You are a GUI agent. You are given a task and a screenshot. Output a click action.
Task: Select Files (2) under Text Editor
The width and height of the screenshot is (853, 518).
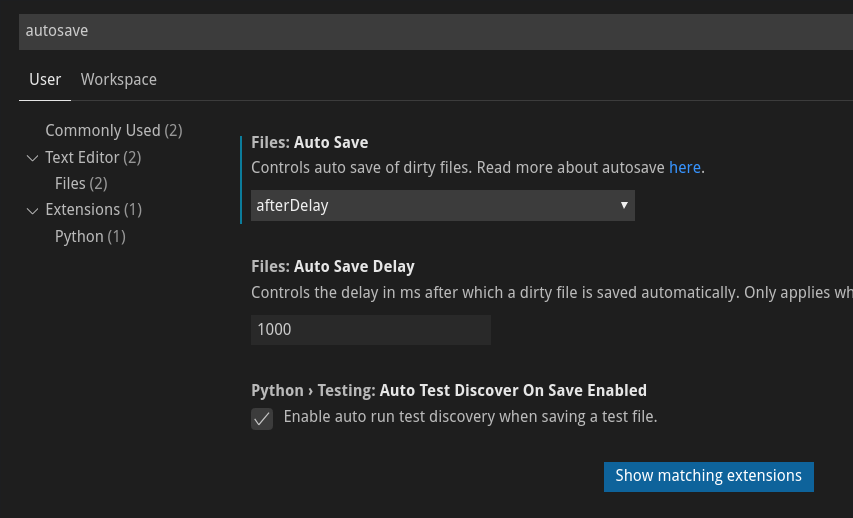[81, 183]
